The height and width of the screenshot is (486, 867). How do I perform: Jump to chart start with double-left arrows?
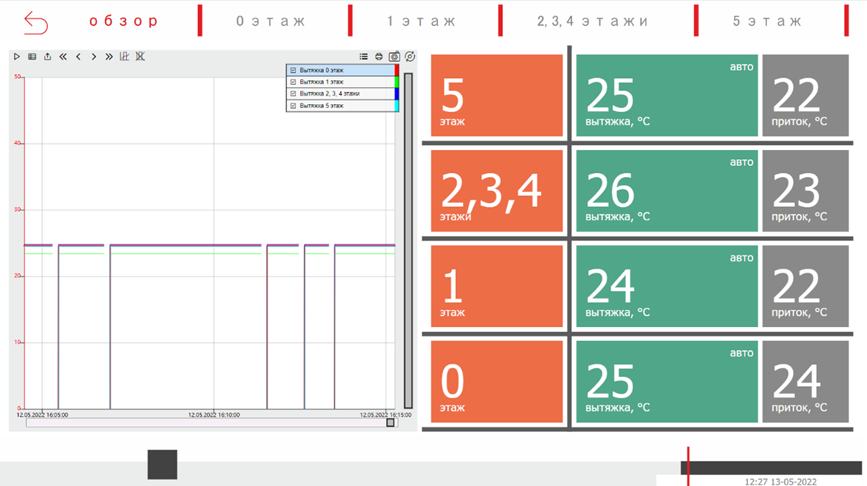coord(63,57)
